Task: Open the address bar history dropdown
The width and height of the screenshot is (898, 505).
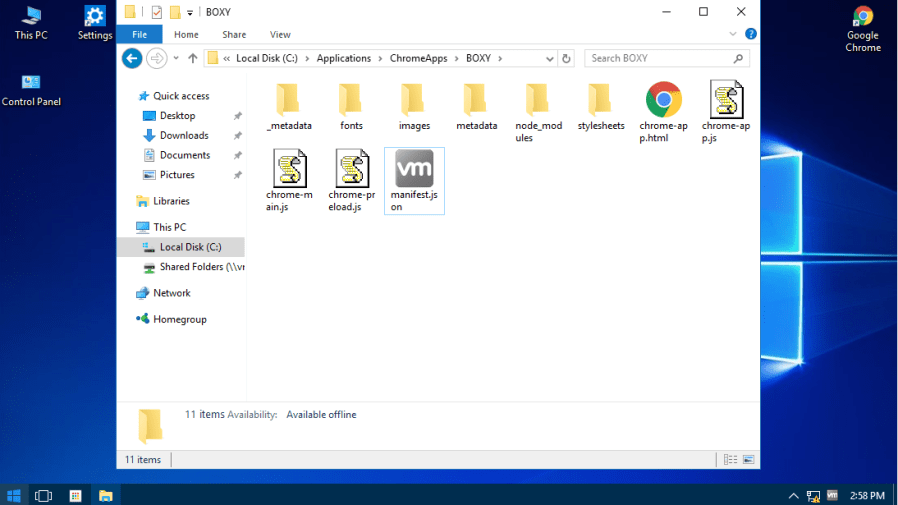Action: point(549,59)
